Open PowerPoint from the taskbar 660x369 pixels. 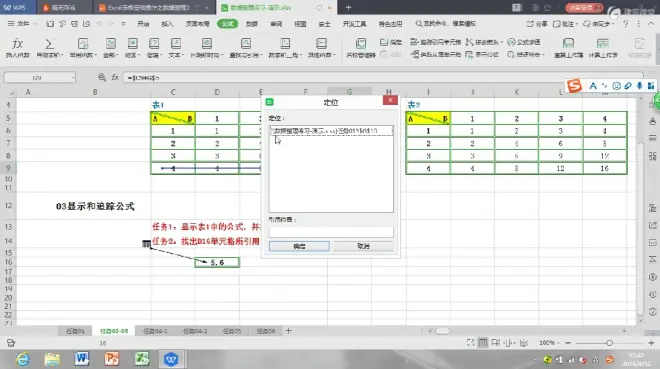[112, 359]
